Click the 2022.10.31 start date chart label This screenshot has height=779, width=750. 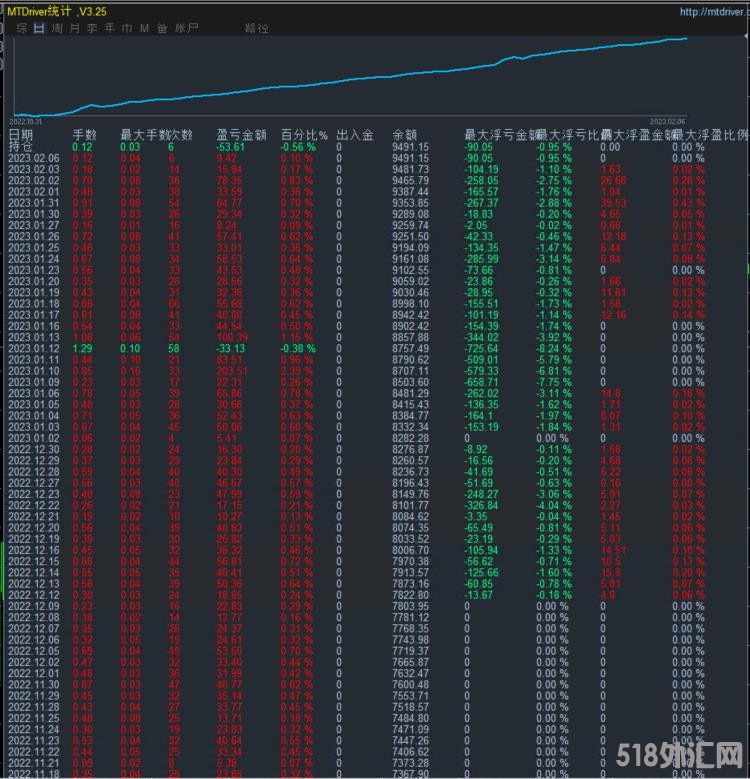(26, 120)
